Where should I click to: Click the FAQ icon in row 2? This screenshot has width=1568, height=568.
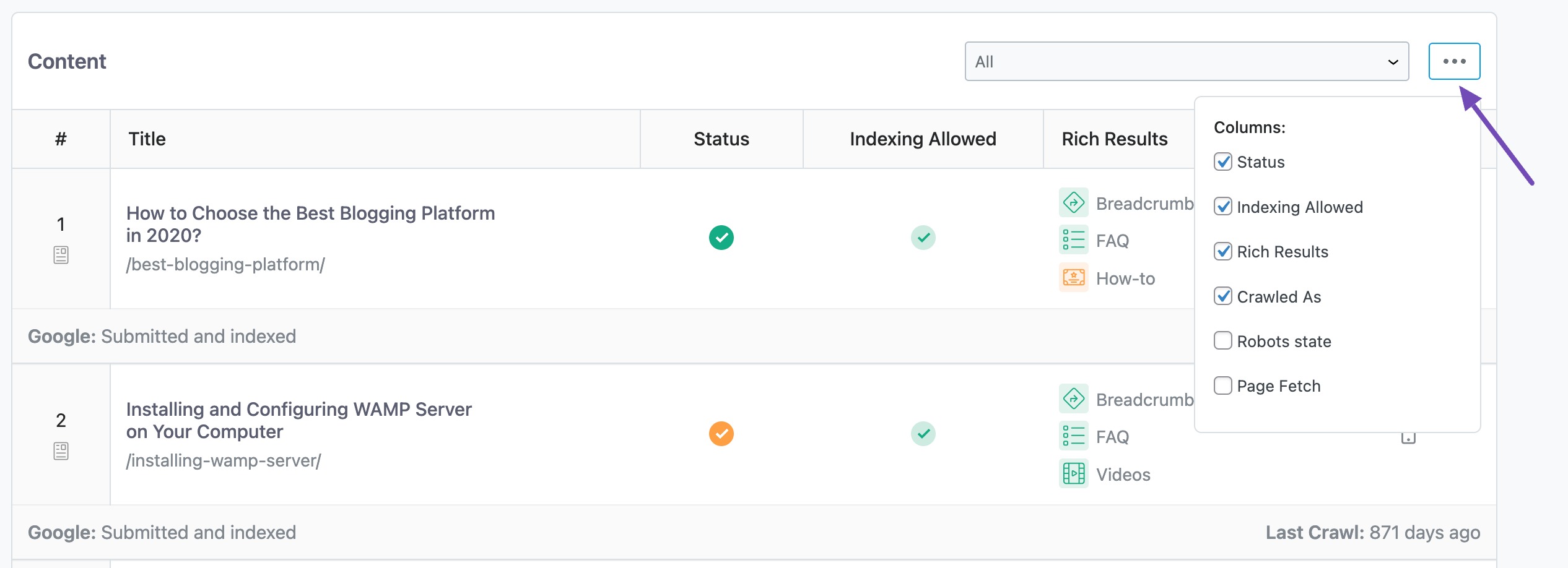click(x=1074, y=436)
